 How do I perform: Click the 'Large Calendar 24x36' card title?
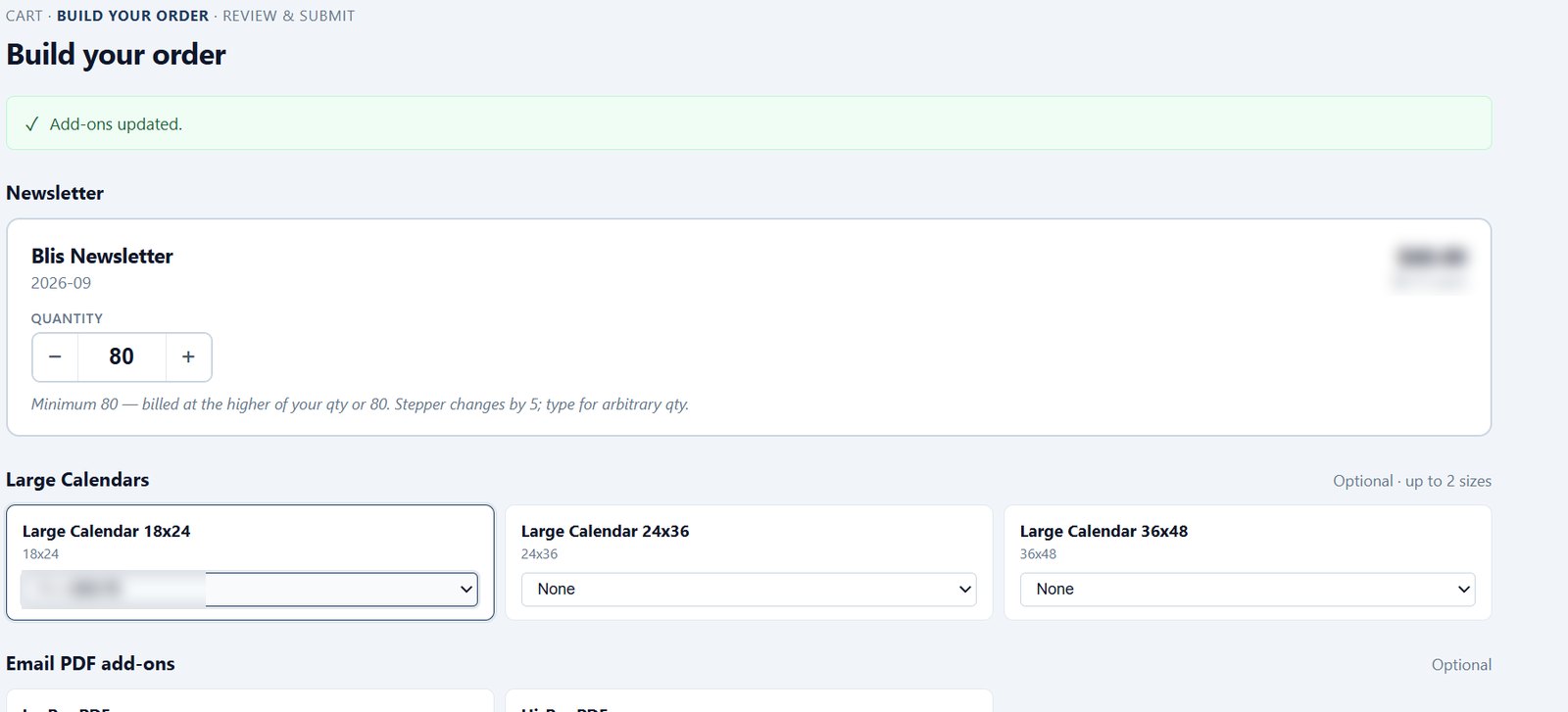(605, 531)
